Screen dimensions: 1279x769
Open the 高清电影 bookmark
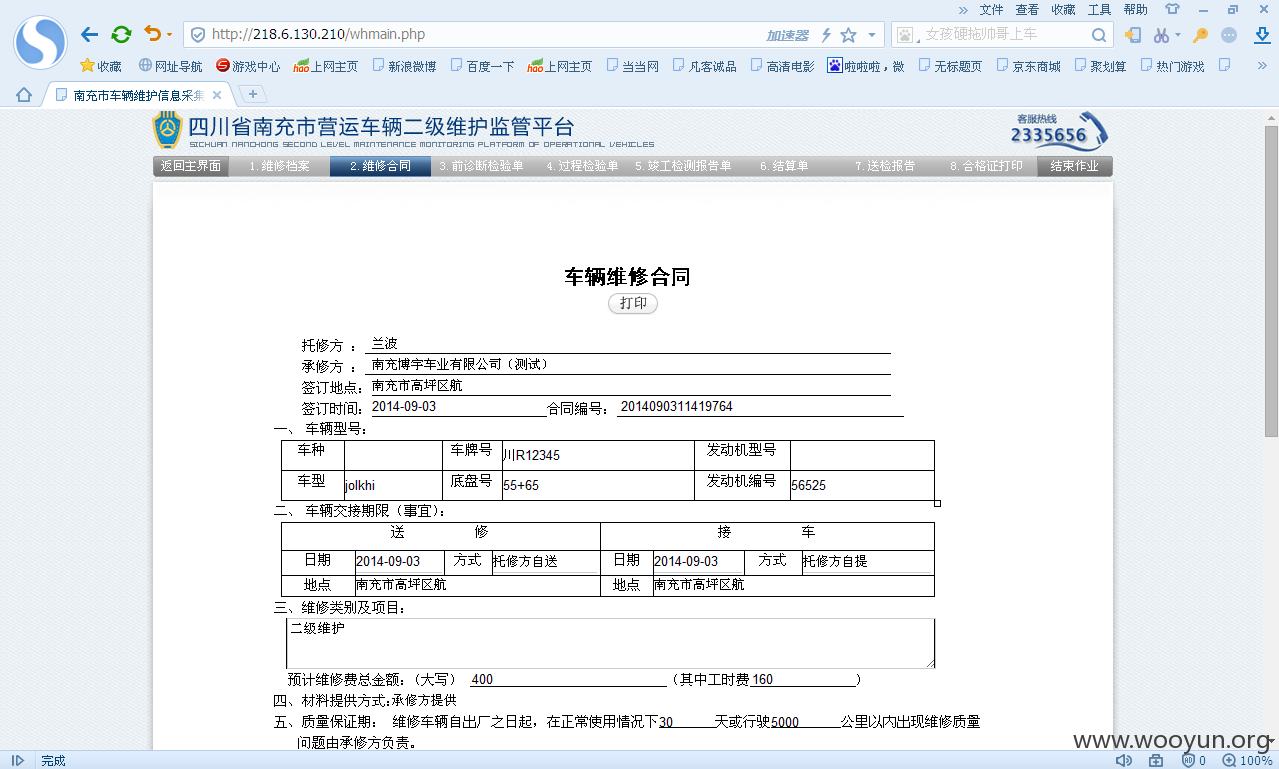tap(782, 66)
